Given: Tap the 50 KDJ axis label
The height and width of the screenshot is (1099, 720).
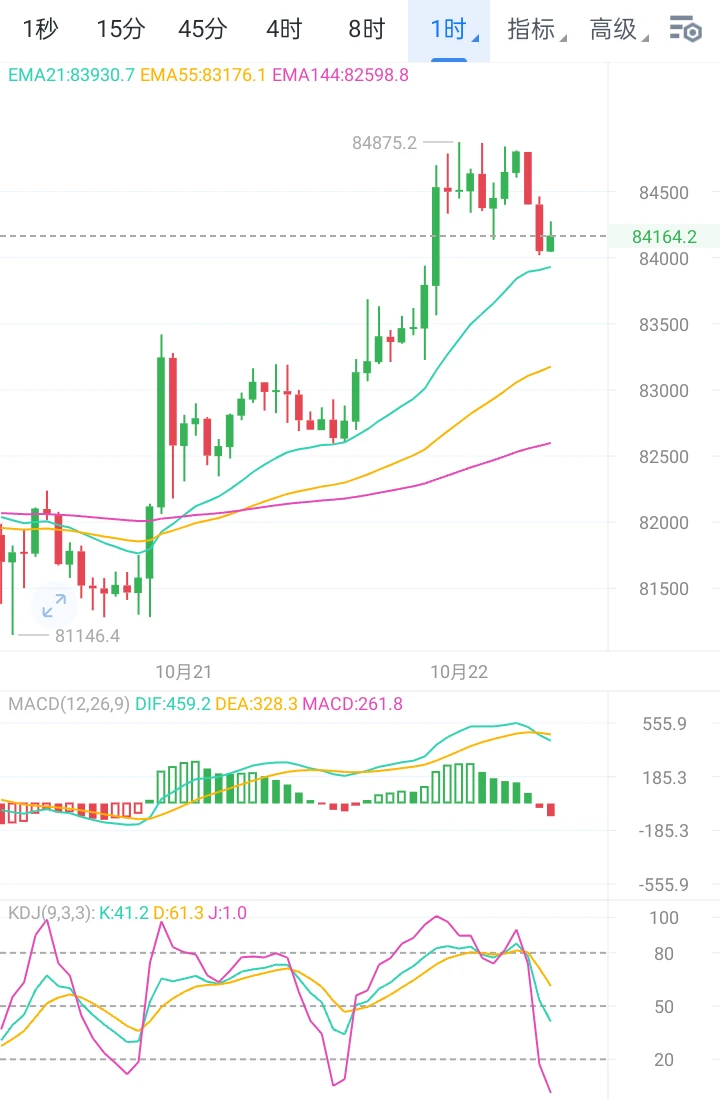Looking at the screenshot, I should click(663, 1007).
